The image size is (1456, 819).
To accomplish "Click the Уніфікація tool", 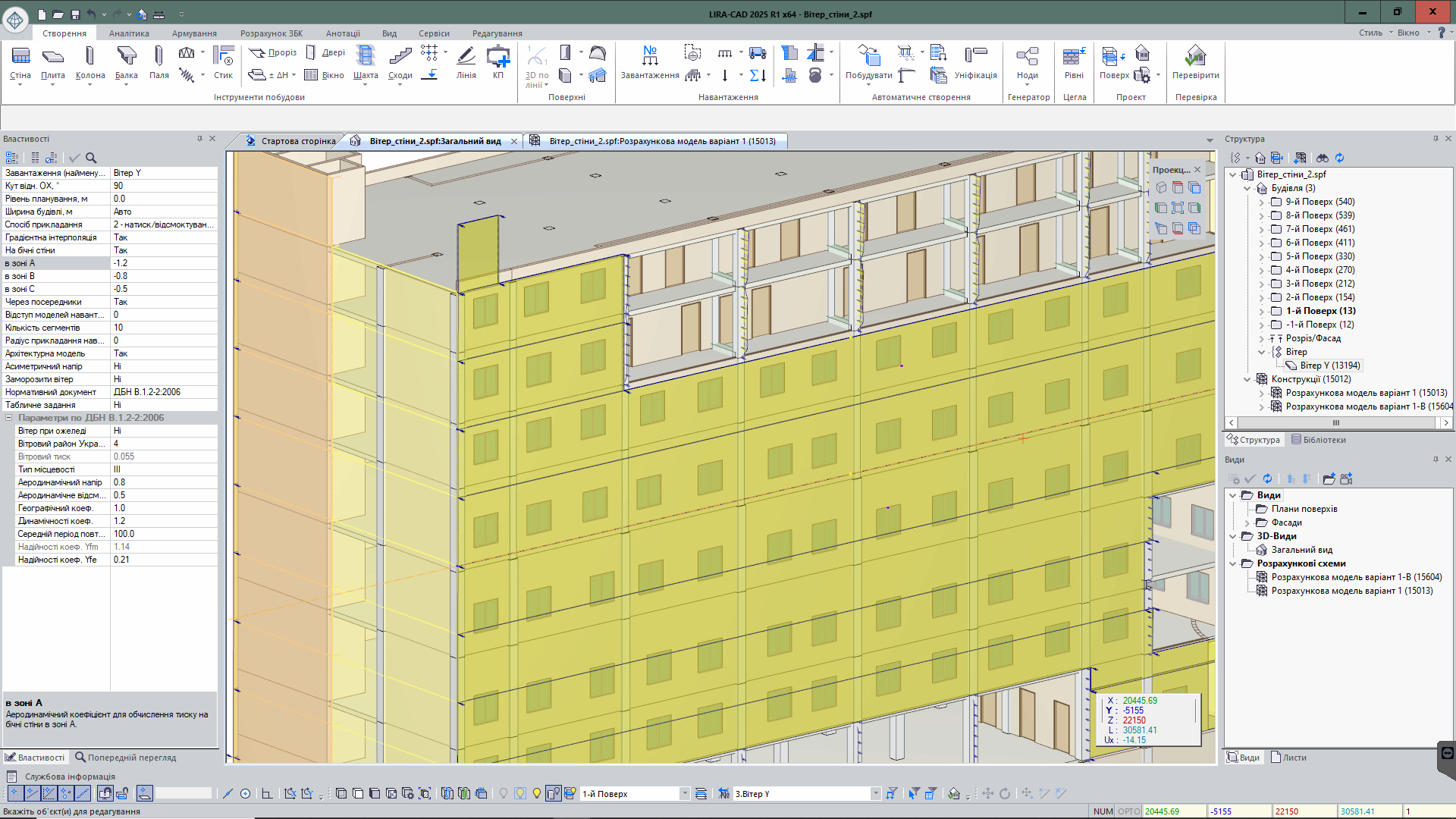I will click(975, 62).
